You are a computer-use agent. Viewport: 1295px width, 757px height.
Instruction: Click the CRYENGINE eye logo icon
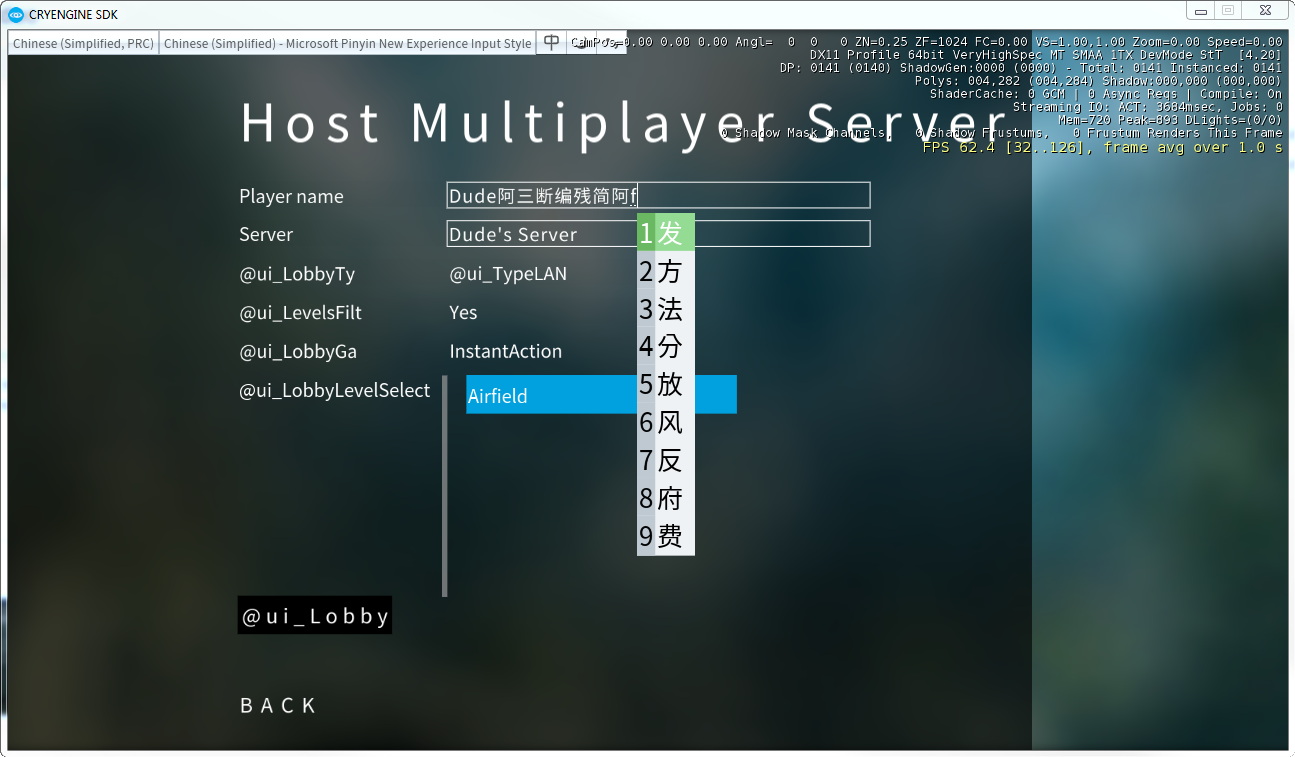pyautogui.click(x=16, y=14)
